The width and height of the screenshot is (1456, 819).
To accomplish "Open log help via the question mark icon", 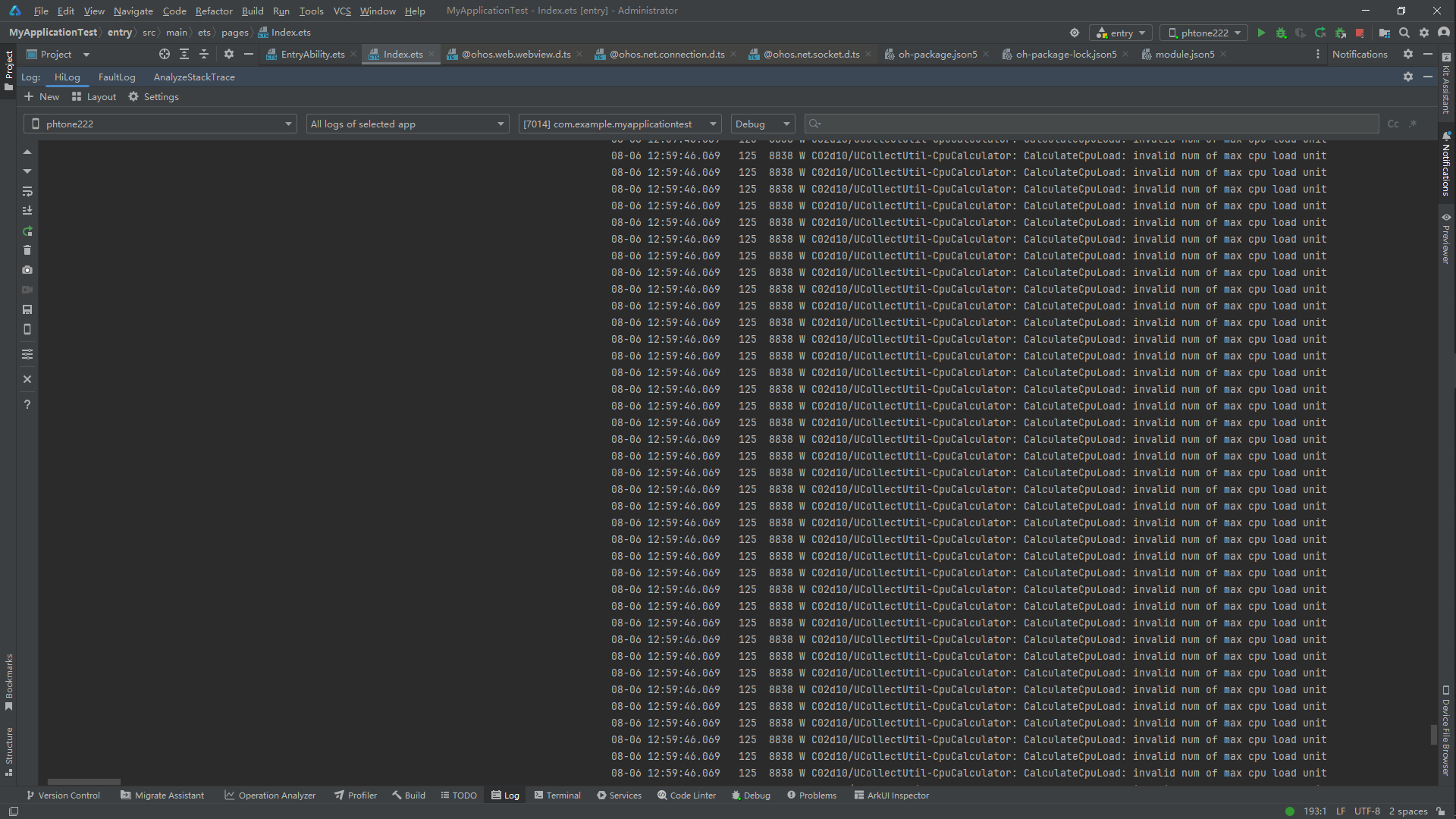I will pos(27,404).
